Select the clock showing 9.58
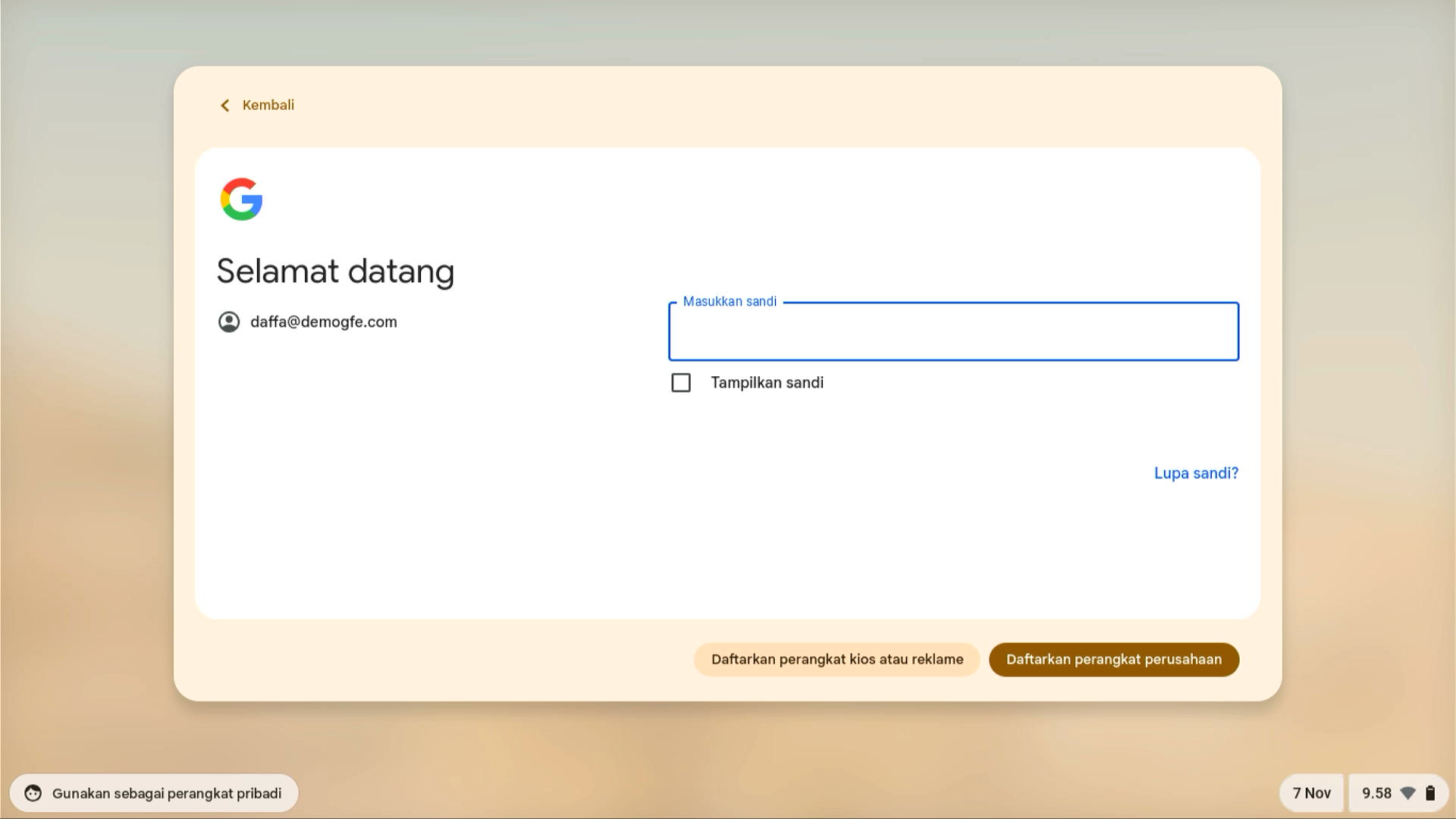This screenshot has height=819, width=1456. tap(1379, 792)
